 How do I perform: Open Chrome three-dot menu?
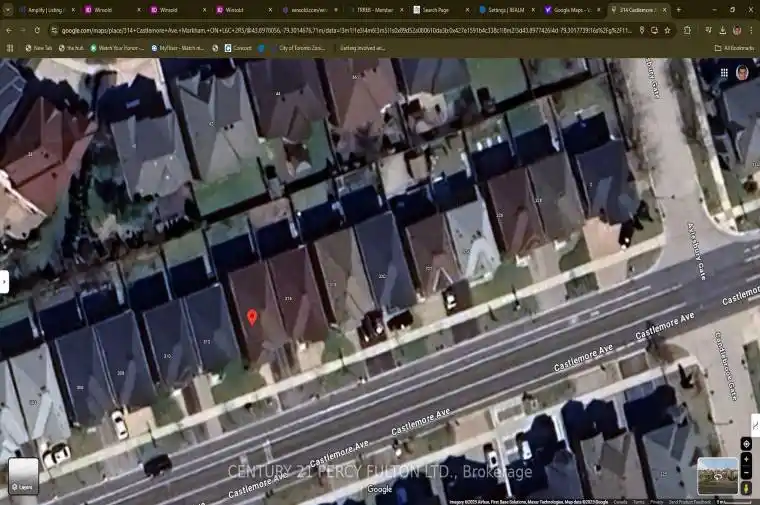tap(751, 31)
